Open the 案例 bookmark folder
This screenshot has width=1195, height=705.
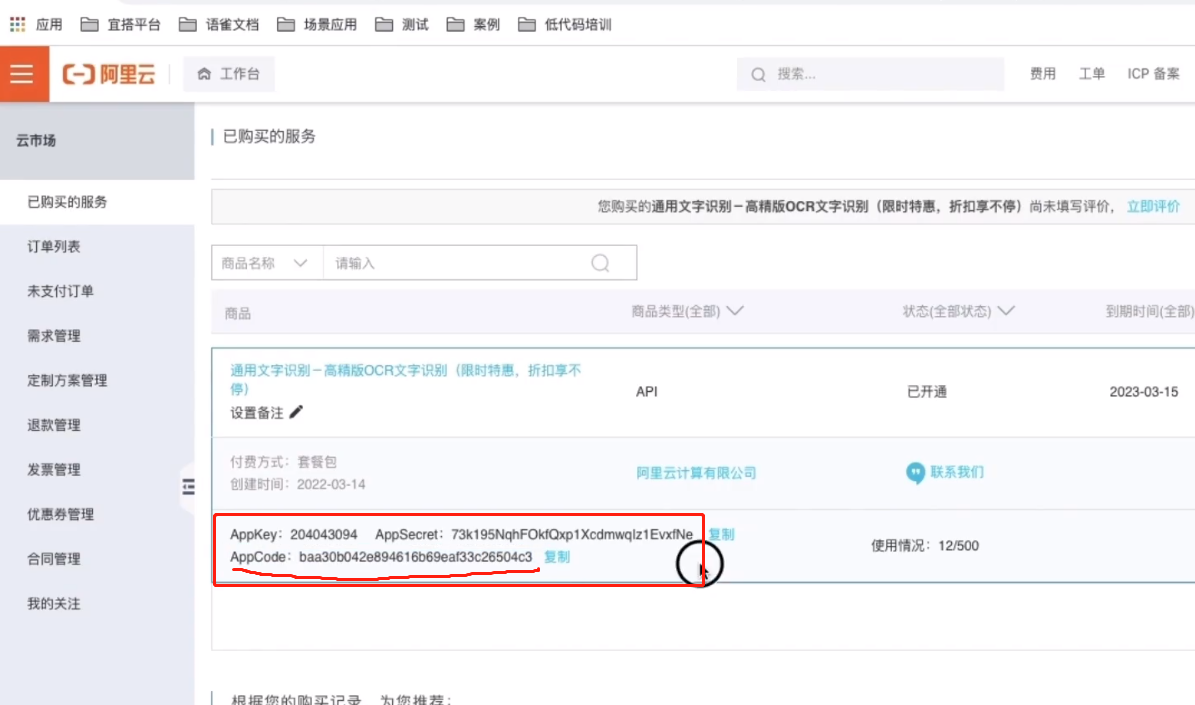tap(473, 24)
